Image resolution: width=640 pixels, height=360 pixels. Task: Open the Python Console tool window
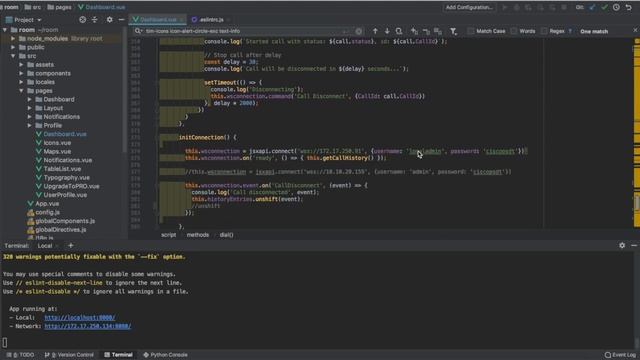165,355
